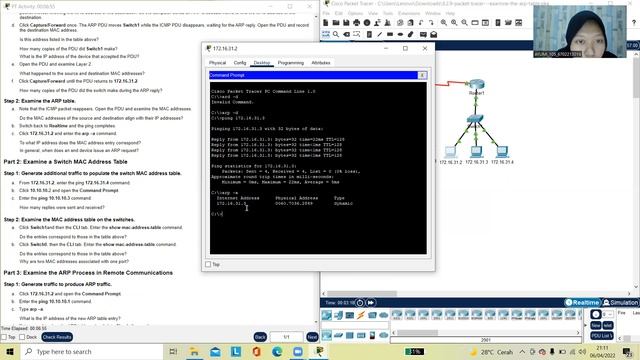Image resolution: width=640 pixels, height=360 pixels.
Task: Click Fast Forward Time button
Action: pyautogui.click(x=370, y=303)
